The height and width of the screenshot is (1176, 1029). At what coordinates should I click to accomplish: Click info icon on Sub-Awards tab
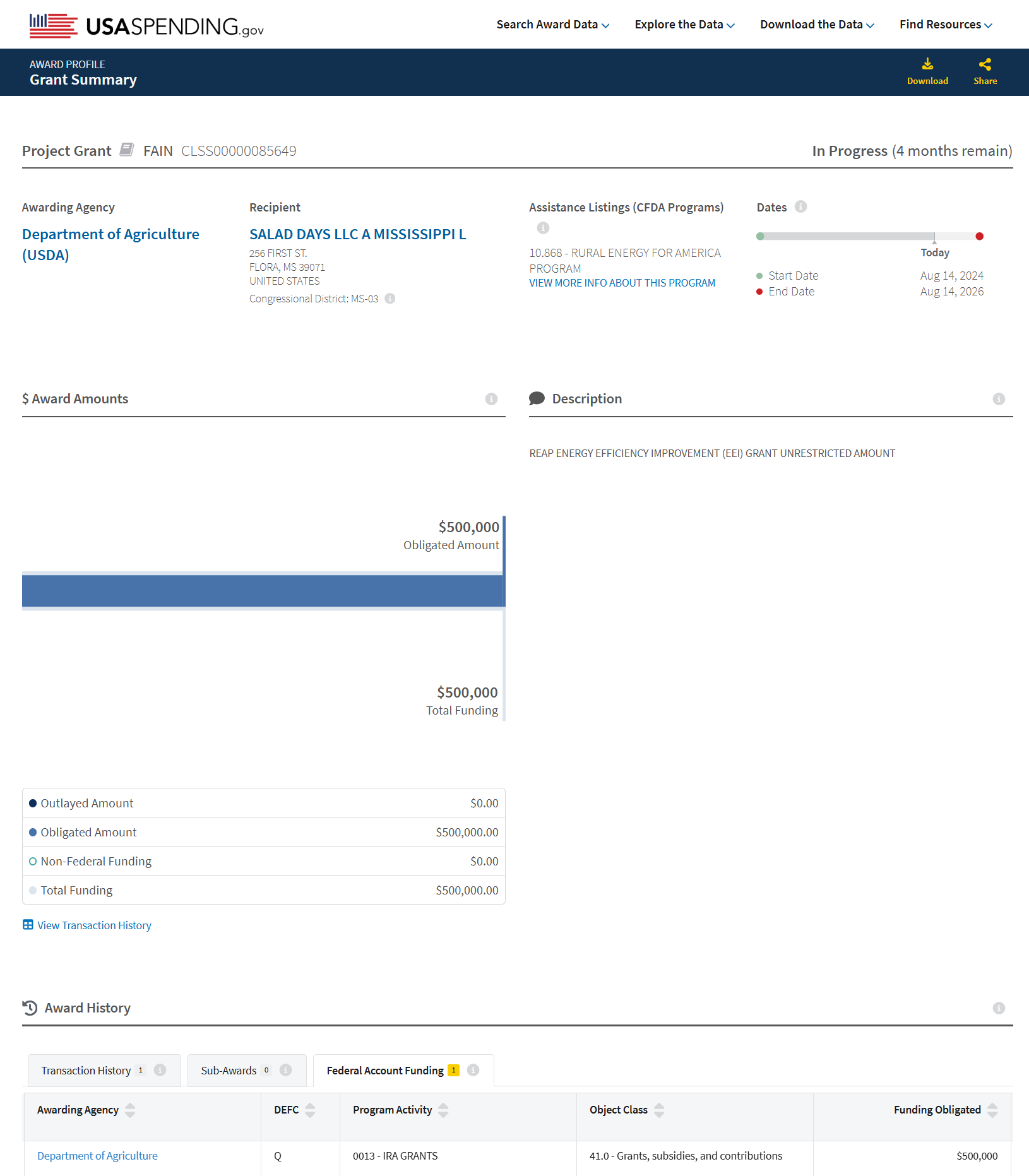click(x=285, y=1070)
